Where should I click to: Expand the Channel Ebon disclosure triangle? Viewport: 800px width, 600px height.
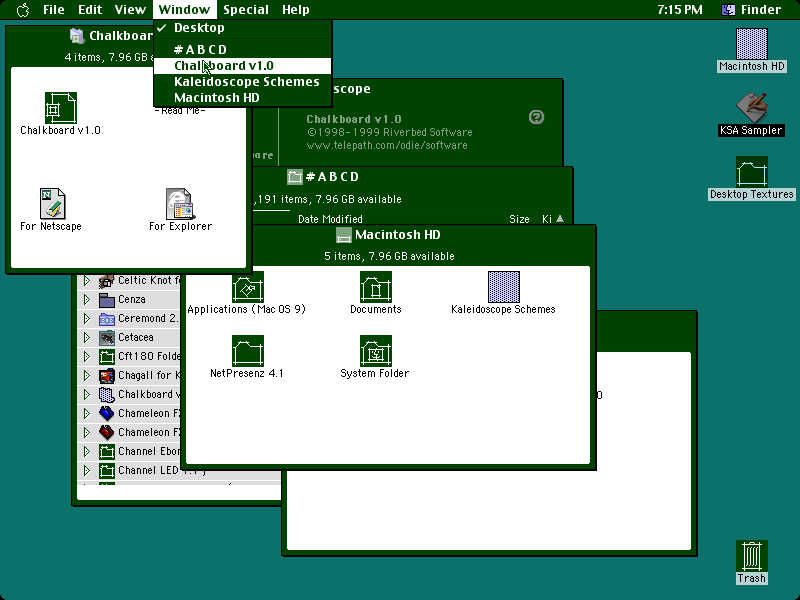pos(87,452)
